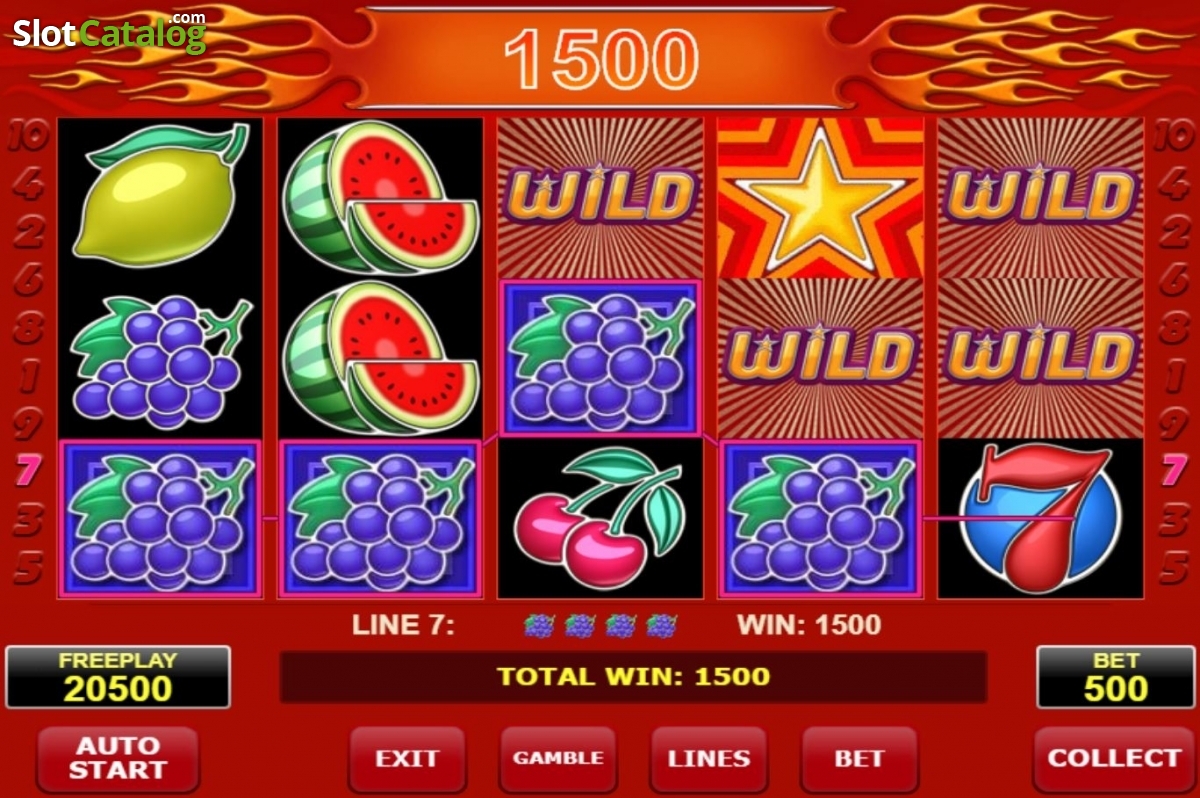Image resolution: width=1200 pixels, height=798 pixels.
Task: Change paylines with LINES button
Action: [x=709, y=759]
